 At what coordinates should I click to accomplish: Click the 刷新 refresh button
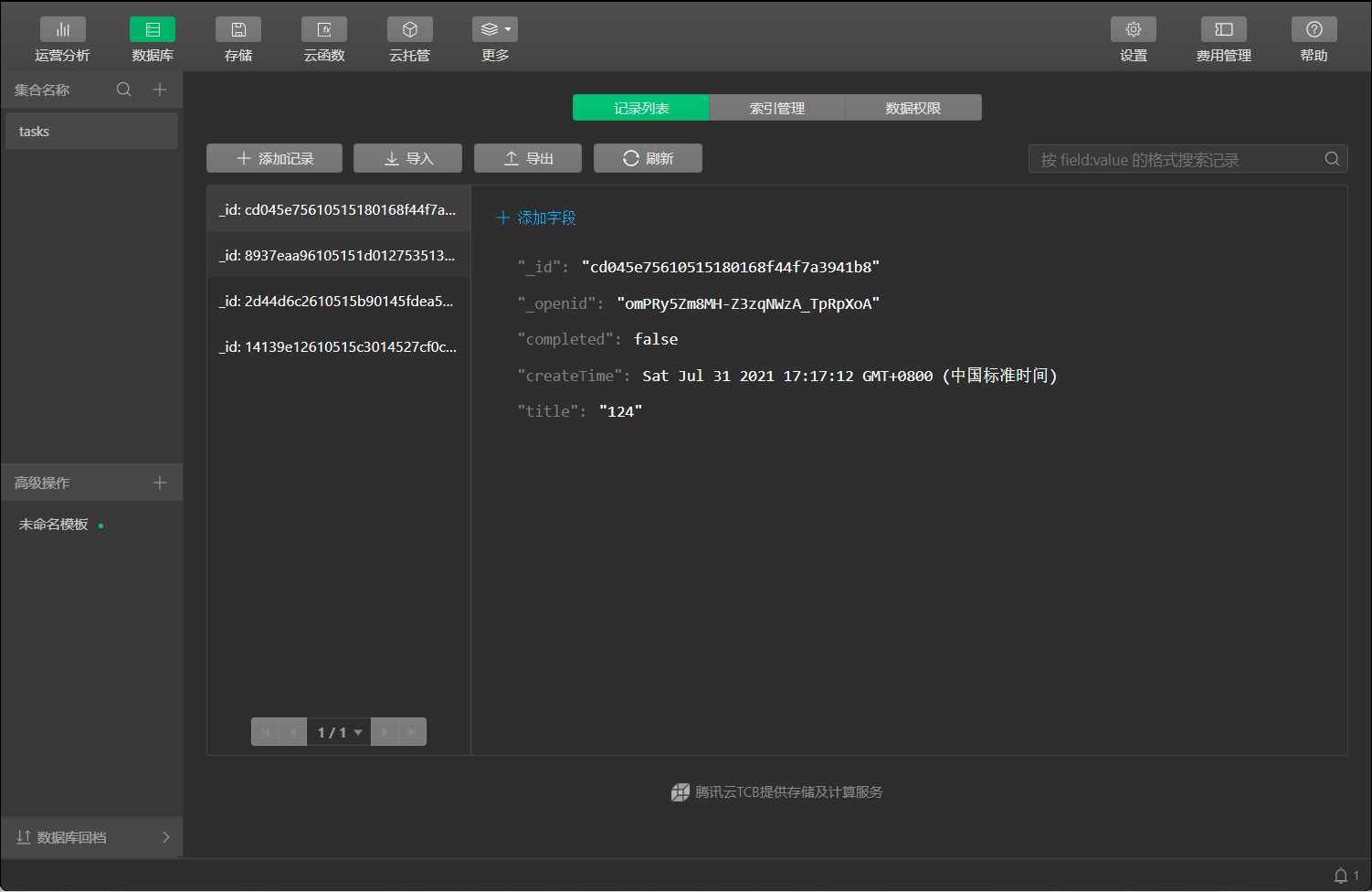[648, 158]
